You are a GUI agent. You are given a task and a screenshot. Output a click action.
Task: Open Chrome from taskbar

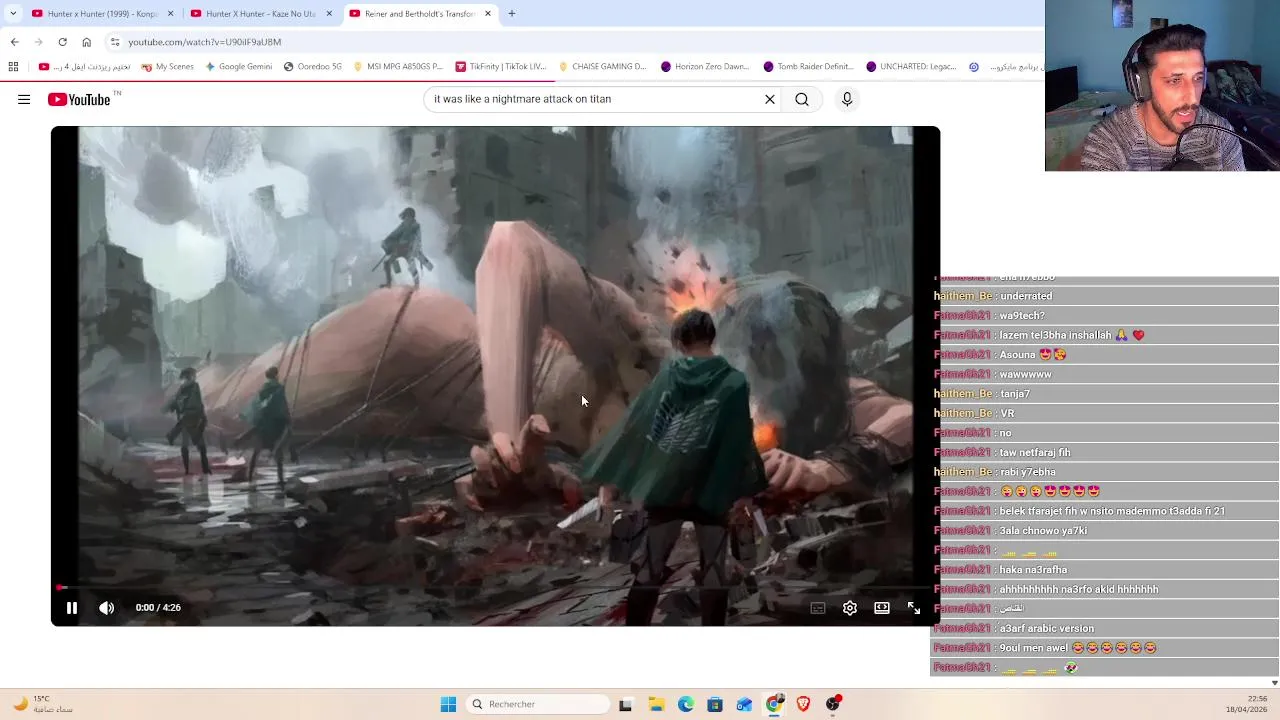pyautogui.click(x=773, y=704)
